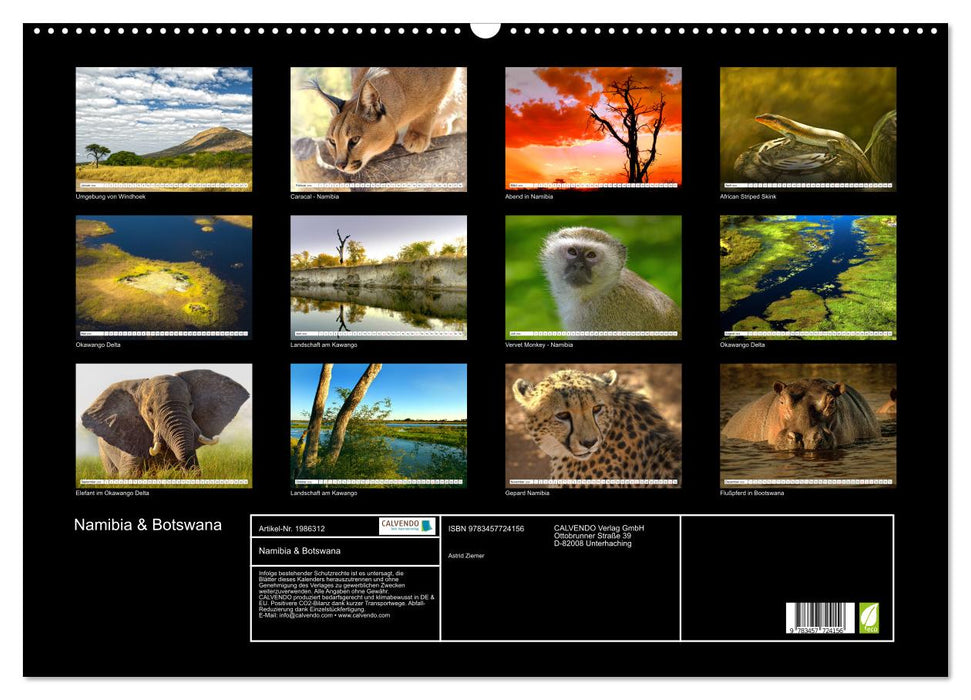
Task: Click the Artikel-Nr. 1986312 label
Action: [x=292, y=528]
